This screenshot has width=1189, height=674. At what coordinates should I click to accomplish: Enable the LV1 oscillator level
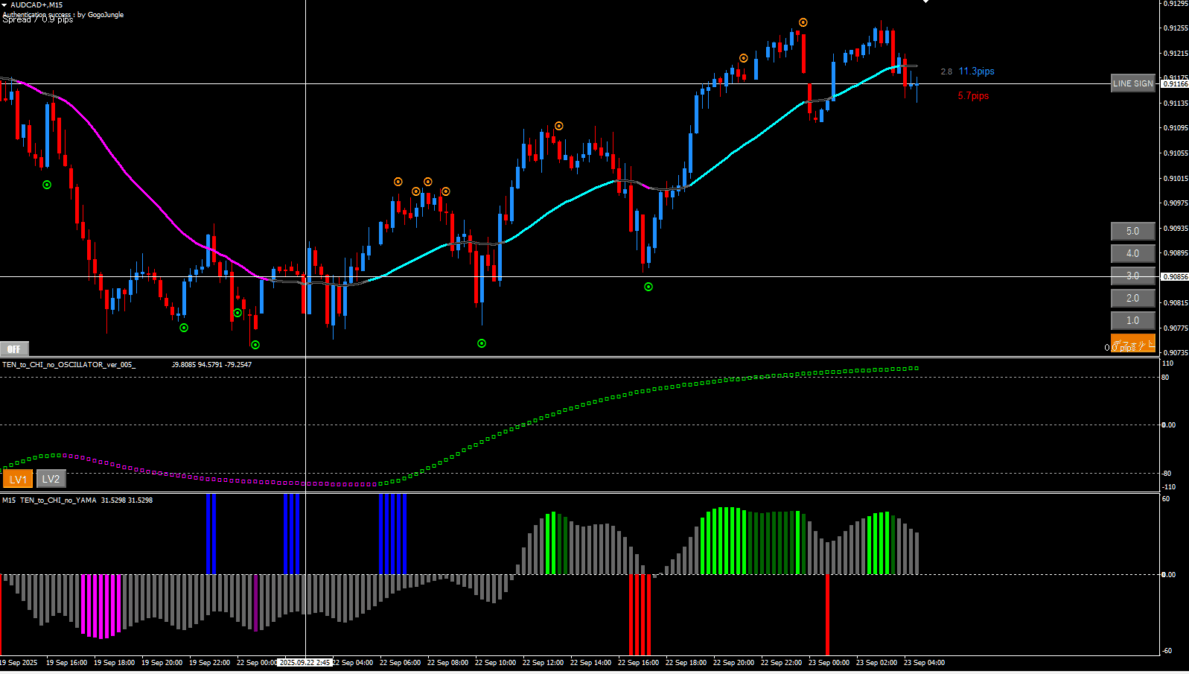pyautogui.click(x=19, y=479)
